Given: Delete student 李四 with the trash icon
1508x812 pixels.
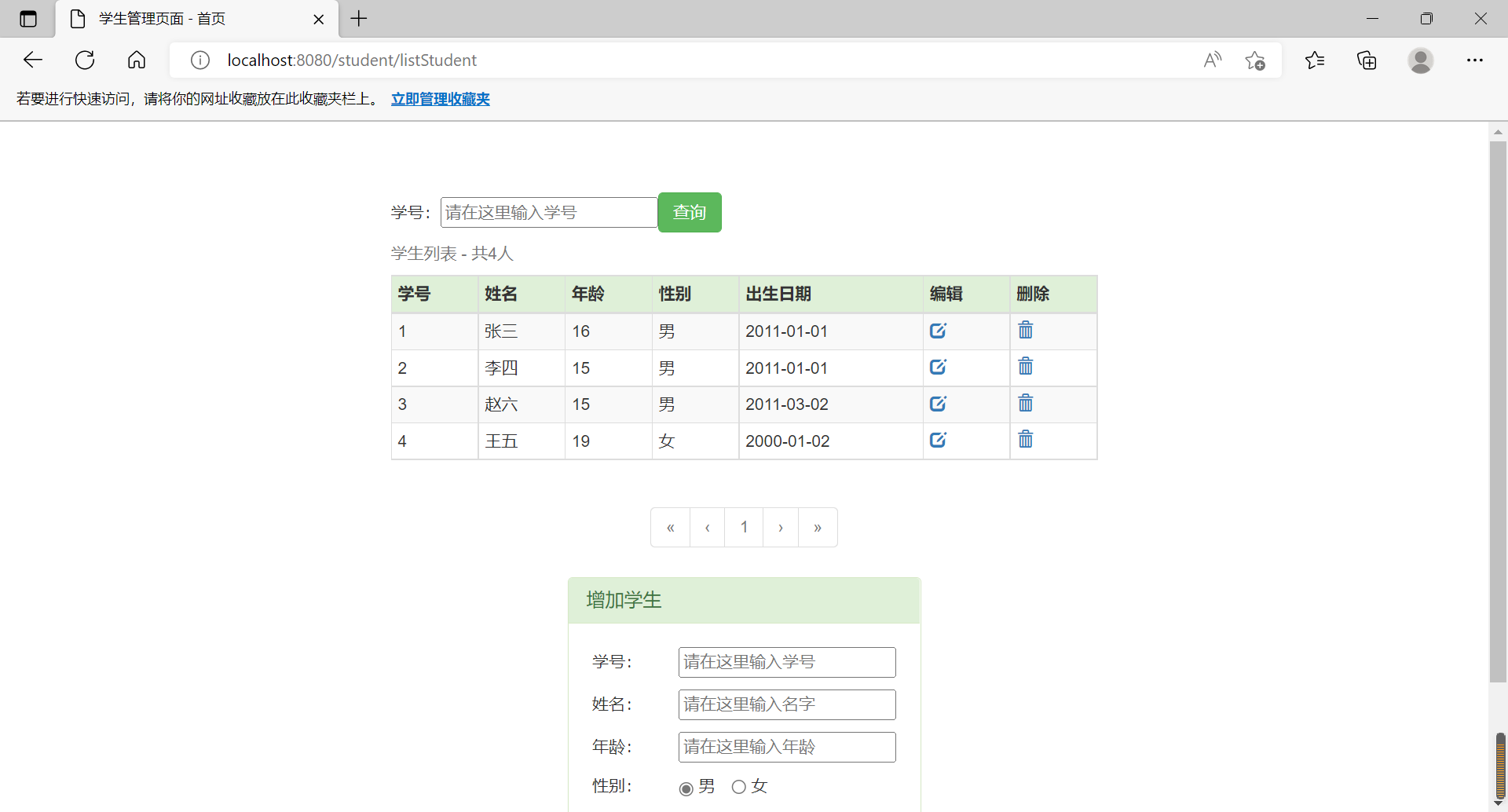Looking at the screenshot, I should pos(1026,366).
